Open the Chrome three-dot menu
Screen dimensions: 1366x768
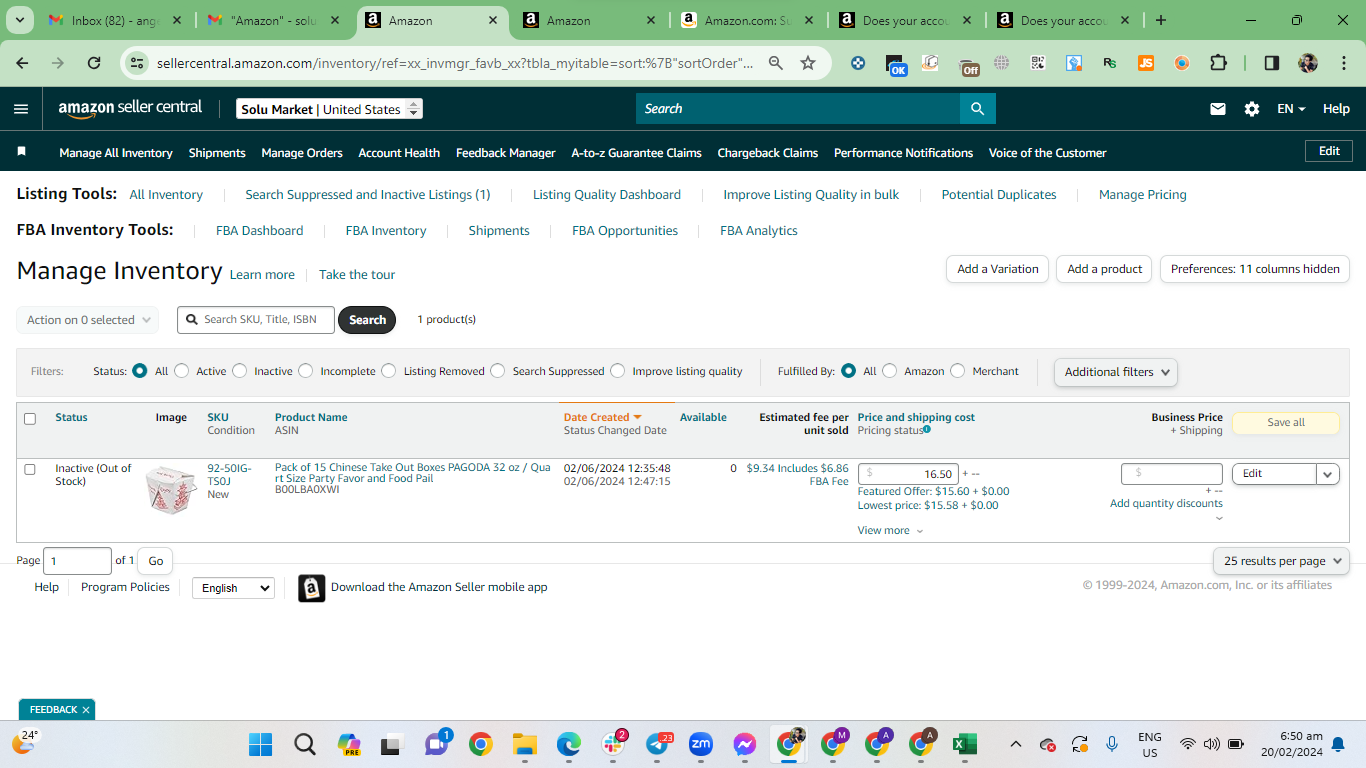click(1343, 63)
